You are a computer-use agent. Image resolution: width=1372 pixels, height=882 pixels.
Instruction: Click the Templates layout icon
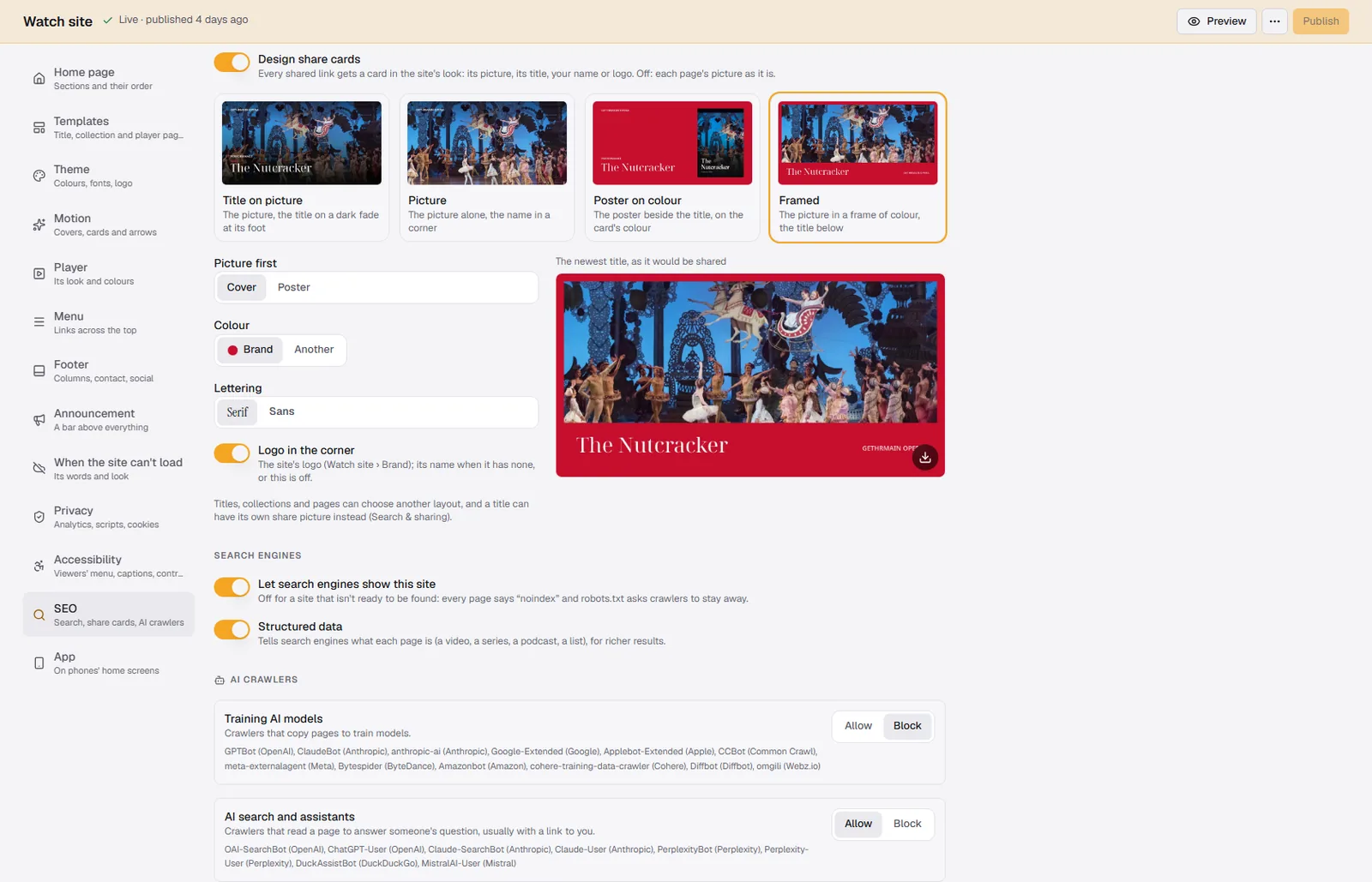pos(39,128)
